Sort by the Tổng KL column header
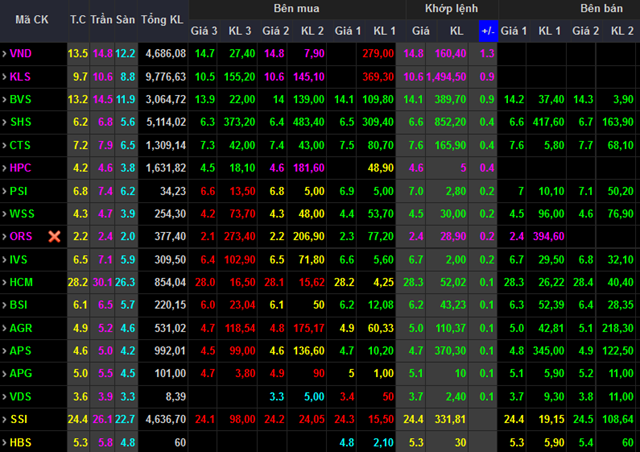This screenshot has height=452, width=640. coord(162,19)
